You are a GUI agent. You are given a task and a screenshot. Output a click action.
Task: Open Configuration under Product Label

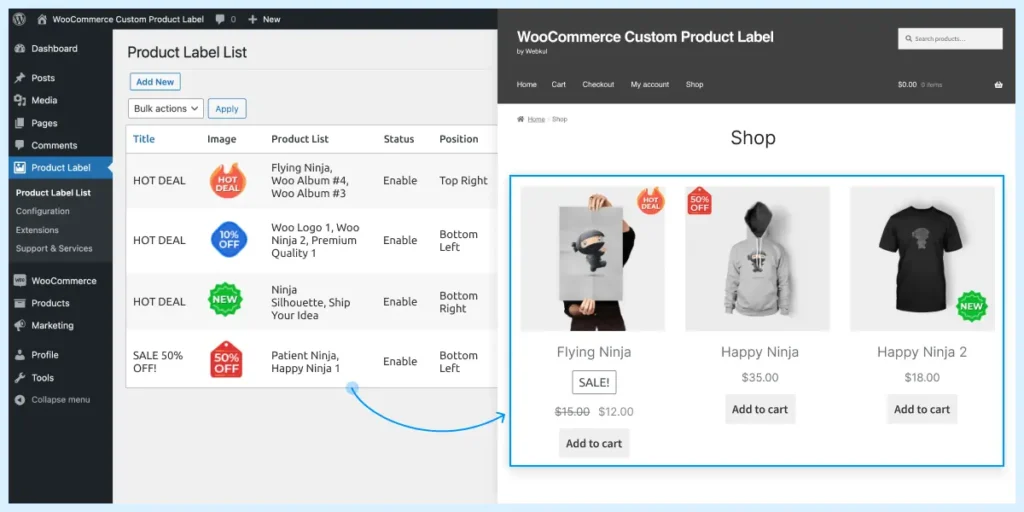[x=43, y=211]
